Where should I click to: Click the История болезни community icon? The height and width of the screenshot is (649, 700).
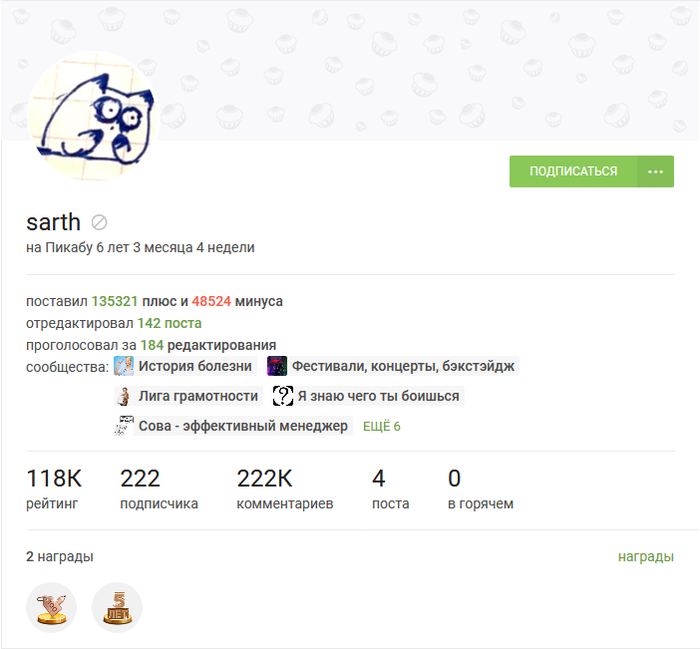tap(124, 366)
